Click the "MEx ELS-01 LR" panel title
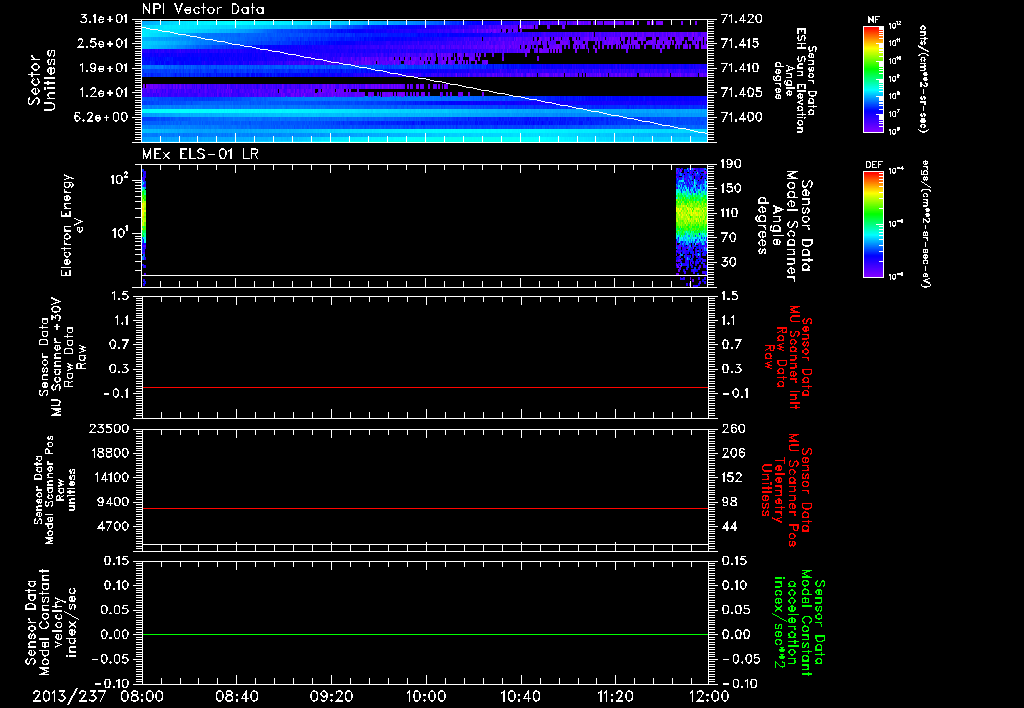Viewport: 1024px width, 708px height. (x=200, y=154)
